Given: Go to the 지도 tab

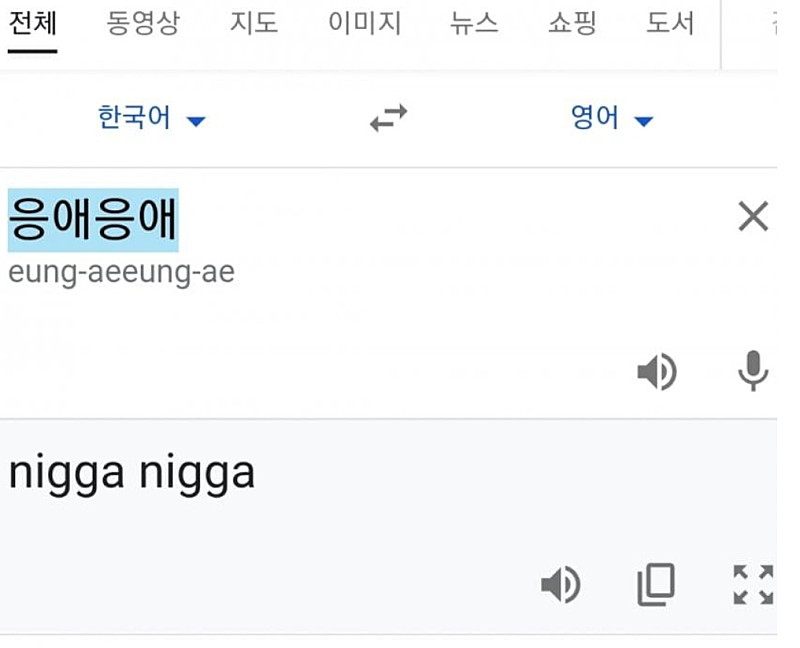Looking at the screenshot, I should [254, 24].
